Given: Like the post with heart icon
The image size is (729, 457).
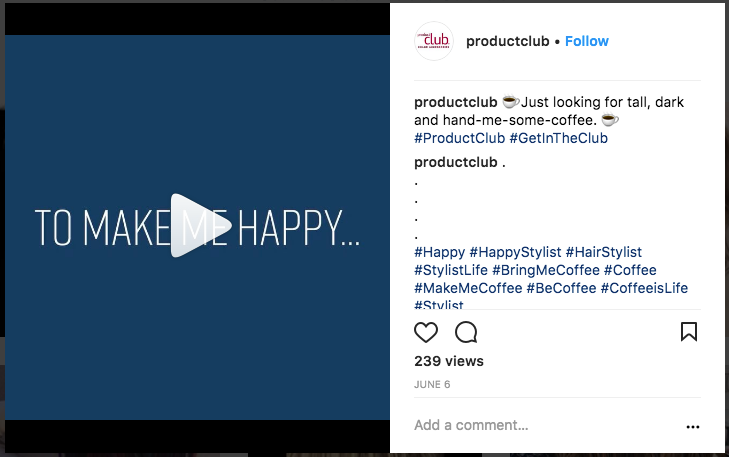Looking at the screenshot, I should click(x=426, y=332).
